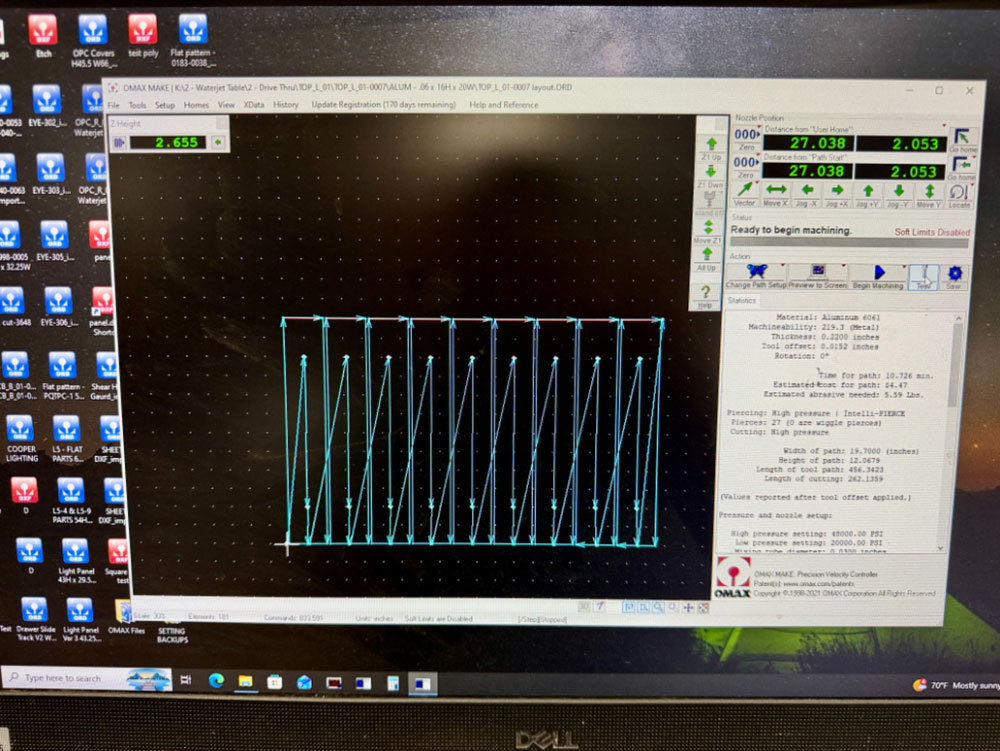This screenshot has height=751, width=1000.
Task: Click Statistics panel scrollbar down arrow
Action: 941,548
